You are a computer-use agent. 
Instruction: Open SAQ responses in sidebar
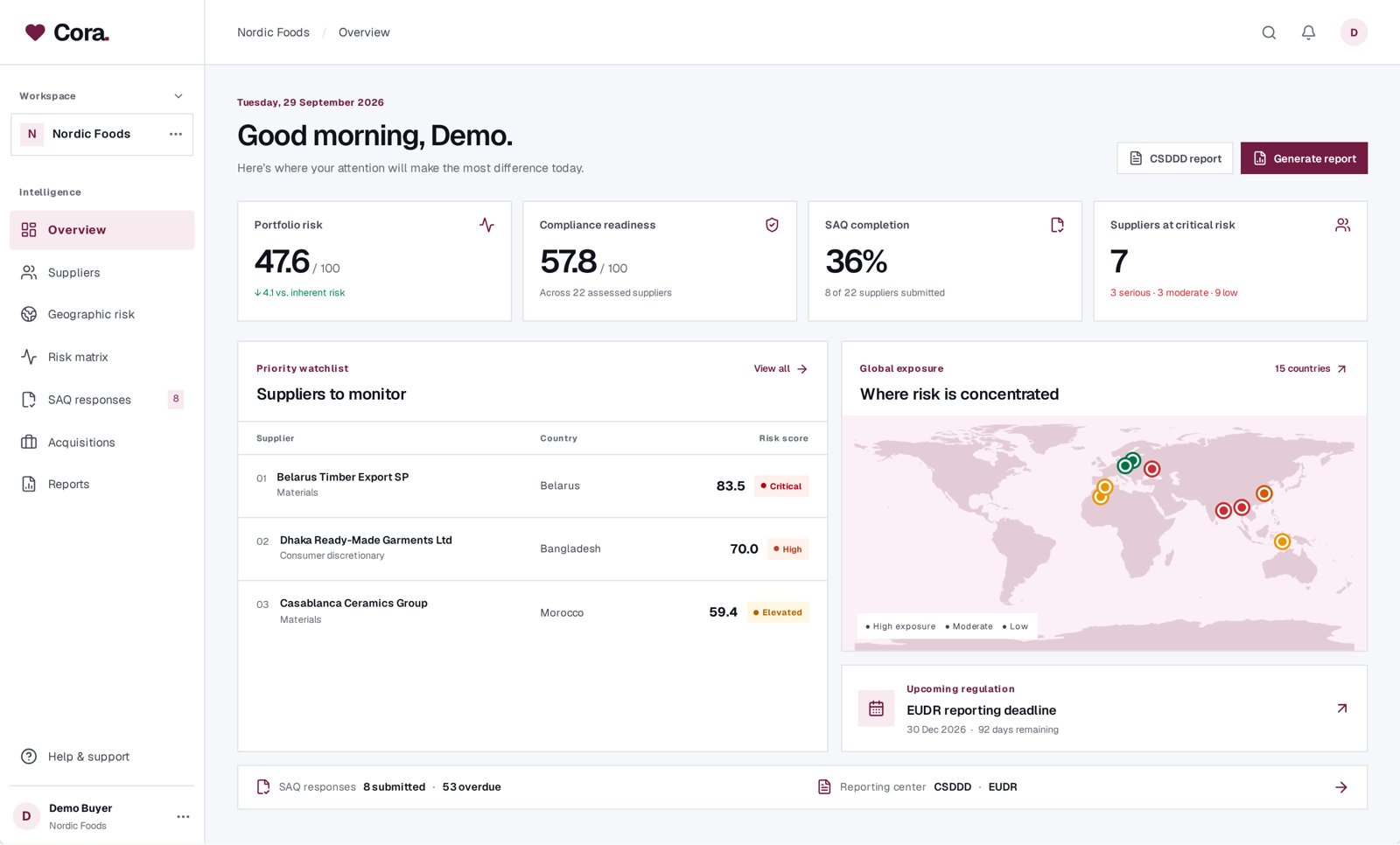[x=102, y=400]
